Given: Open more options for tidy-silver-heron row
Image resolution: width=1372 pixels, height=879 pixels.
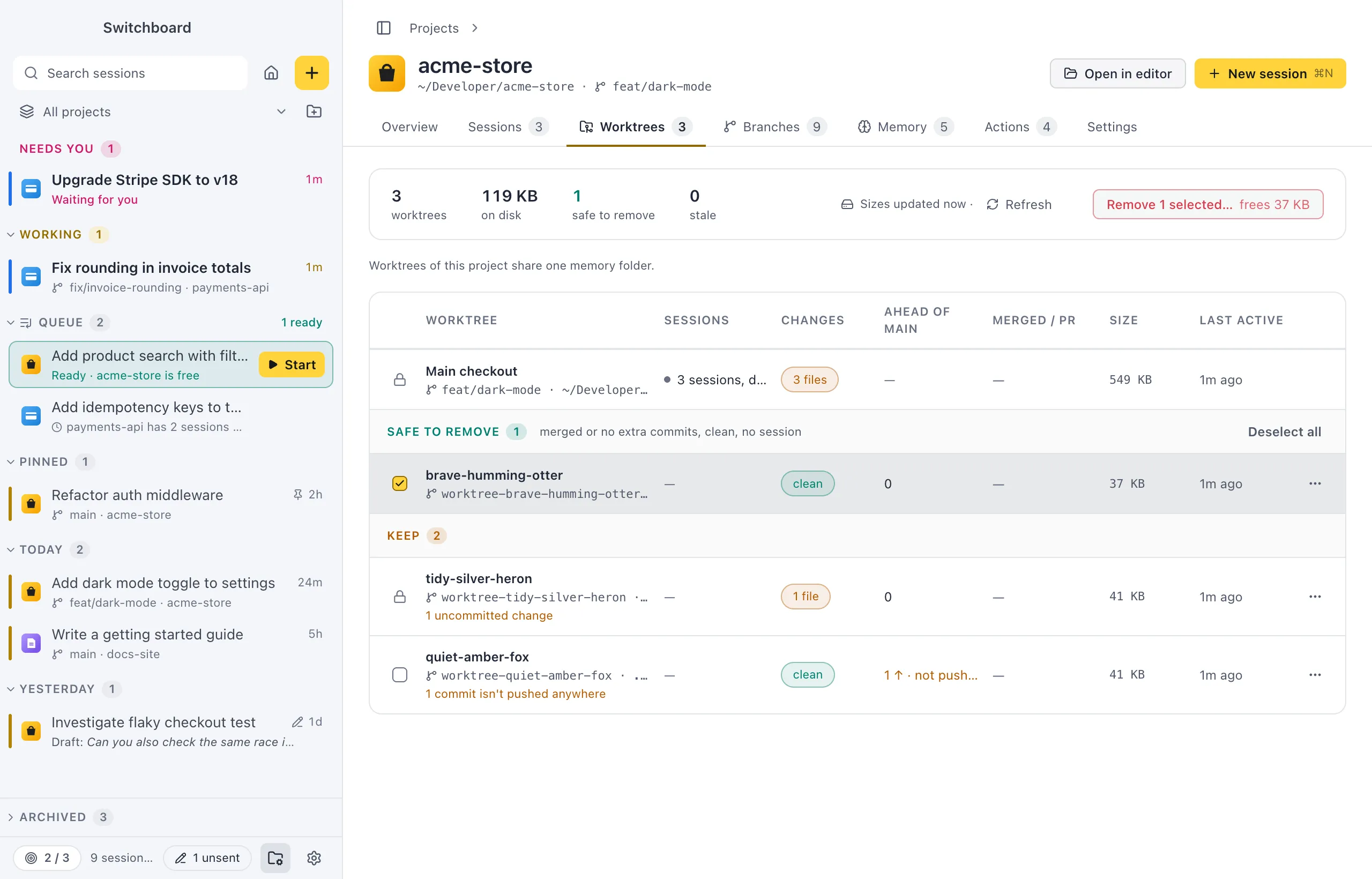Looking at the screenshot, I should click(x=1315, y=597).
